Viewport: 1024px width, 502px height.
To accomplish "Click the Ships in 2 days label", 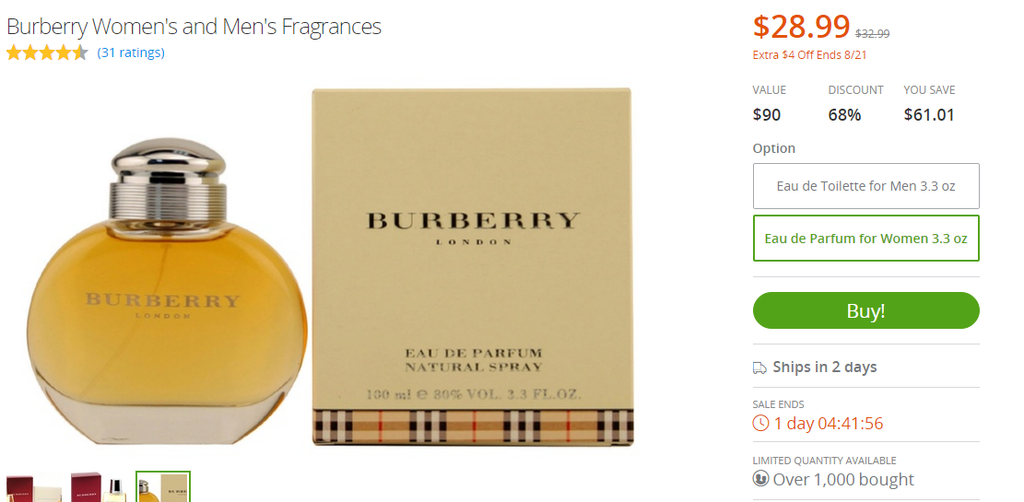I will pyautogui.click(x=825, y=367).
